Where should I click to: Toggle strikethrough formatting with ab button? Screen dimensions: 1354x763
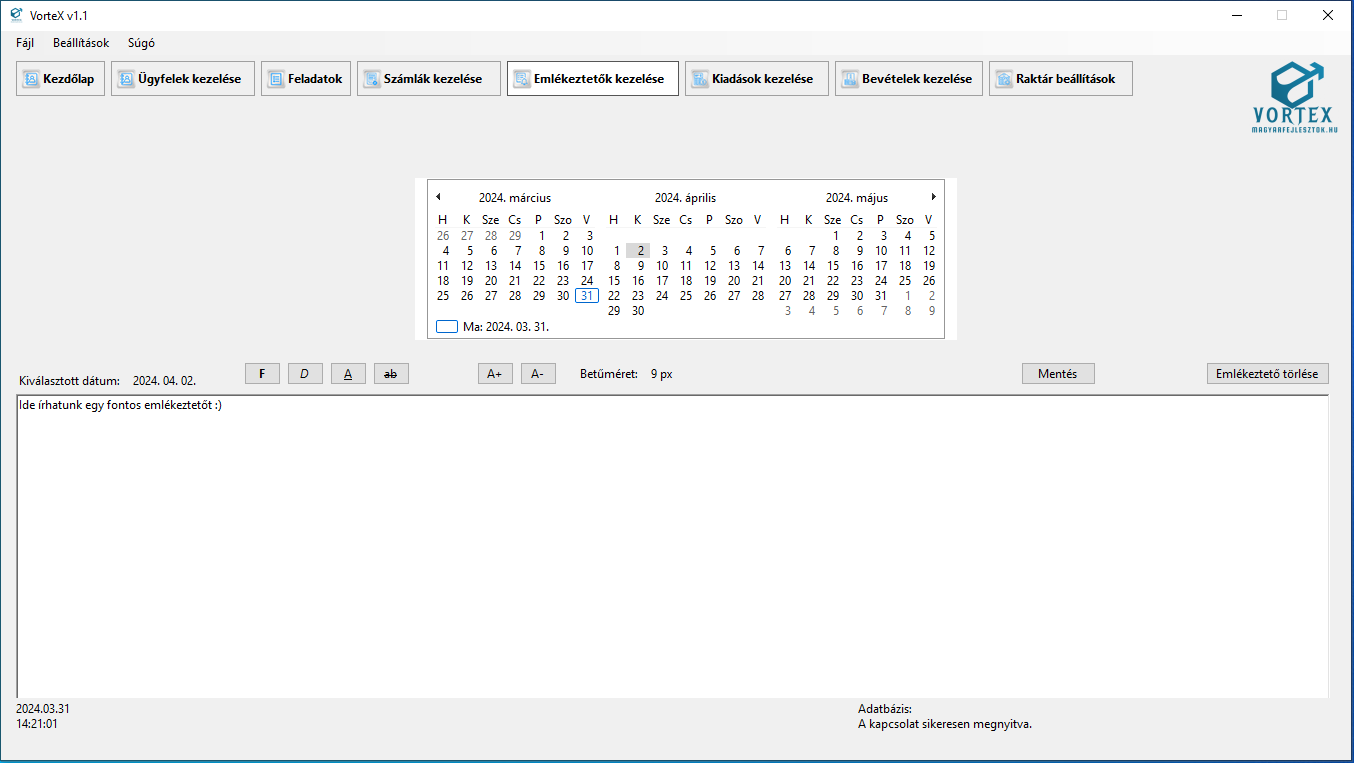click(391, 374)
